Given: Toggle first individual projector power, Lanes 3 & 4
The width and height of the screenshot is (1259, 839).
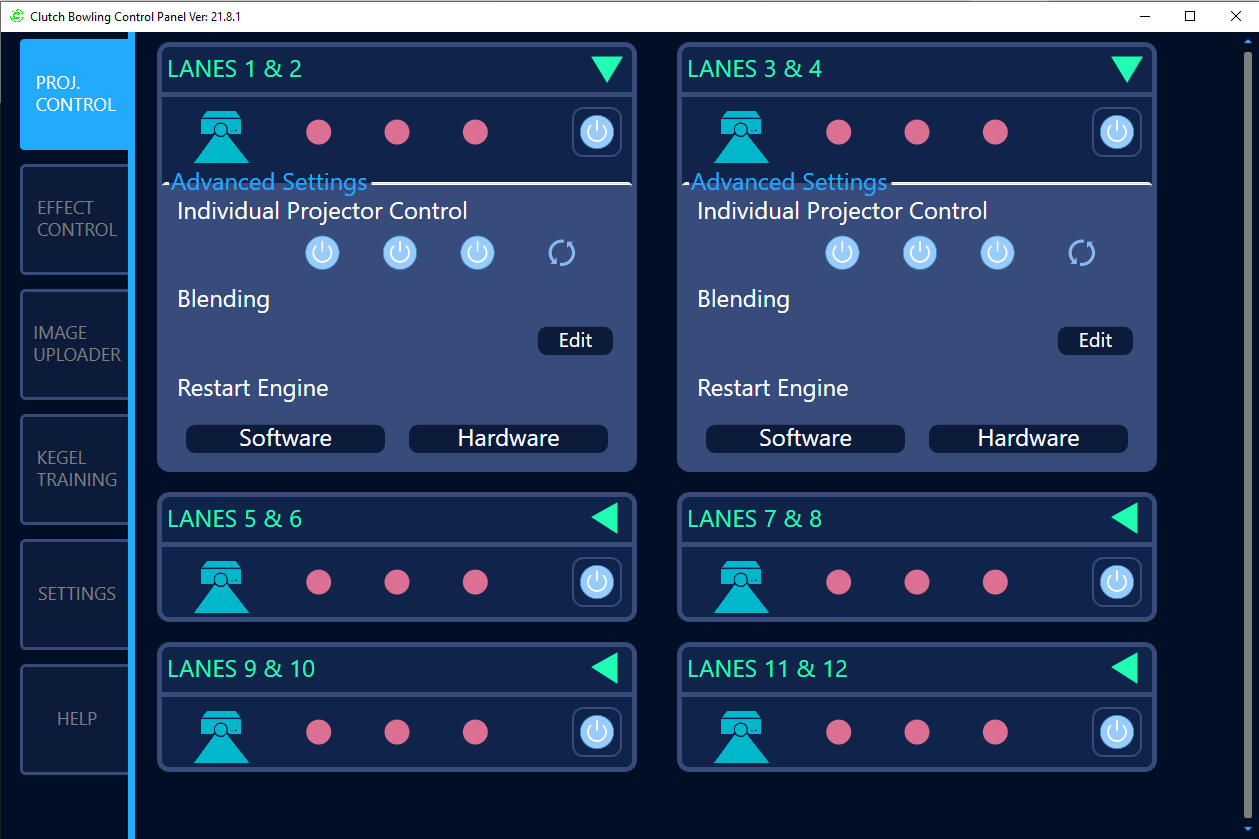Looking at the screenshot, I should (842, 253).
